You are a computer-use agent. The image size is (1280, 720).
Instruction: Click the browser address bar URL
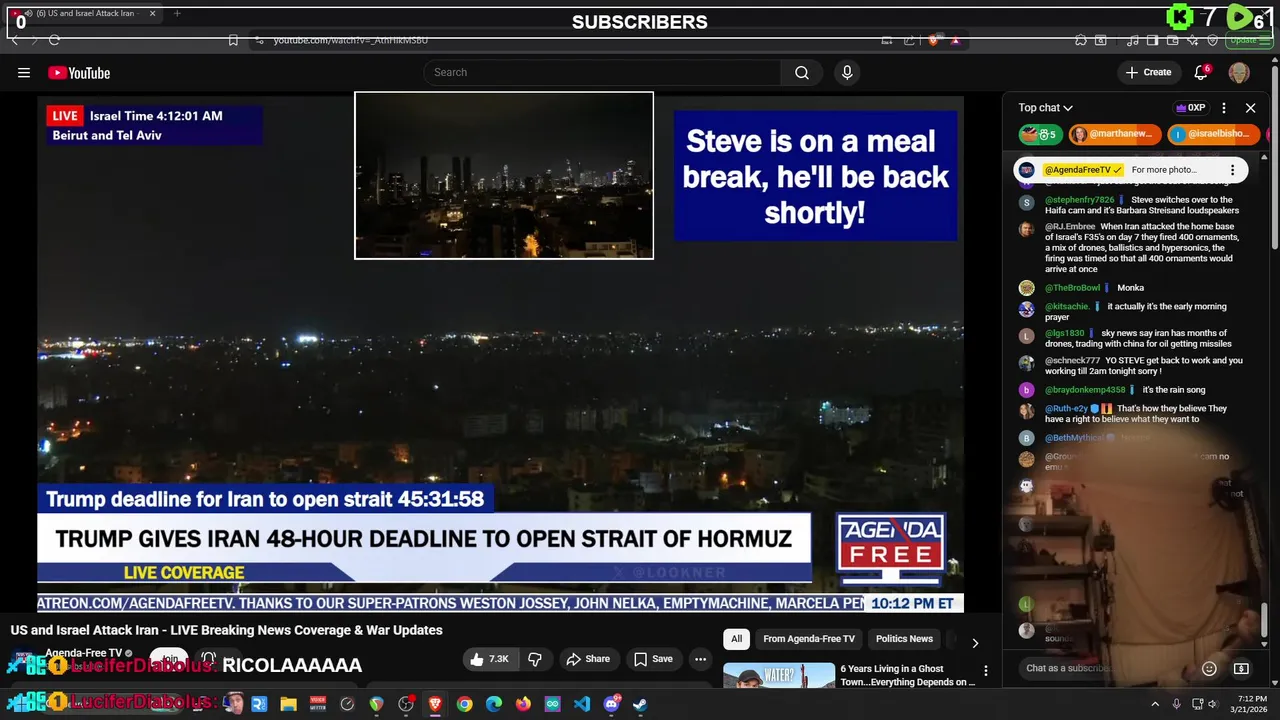coord(350,40)
